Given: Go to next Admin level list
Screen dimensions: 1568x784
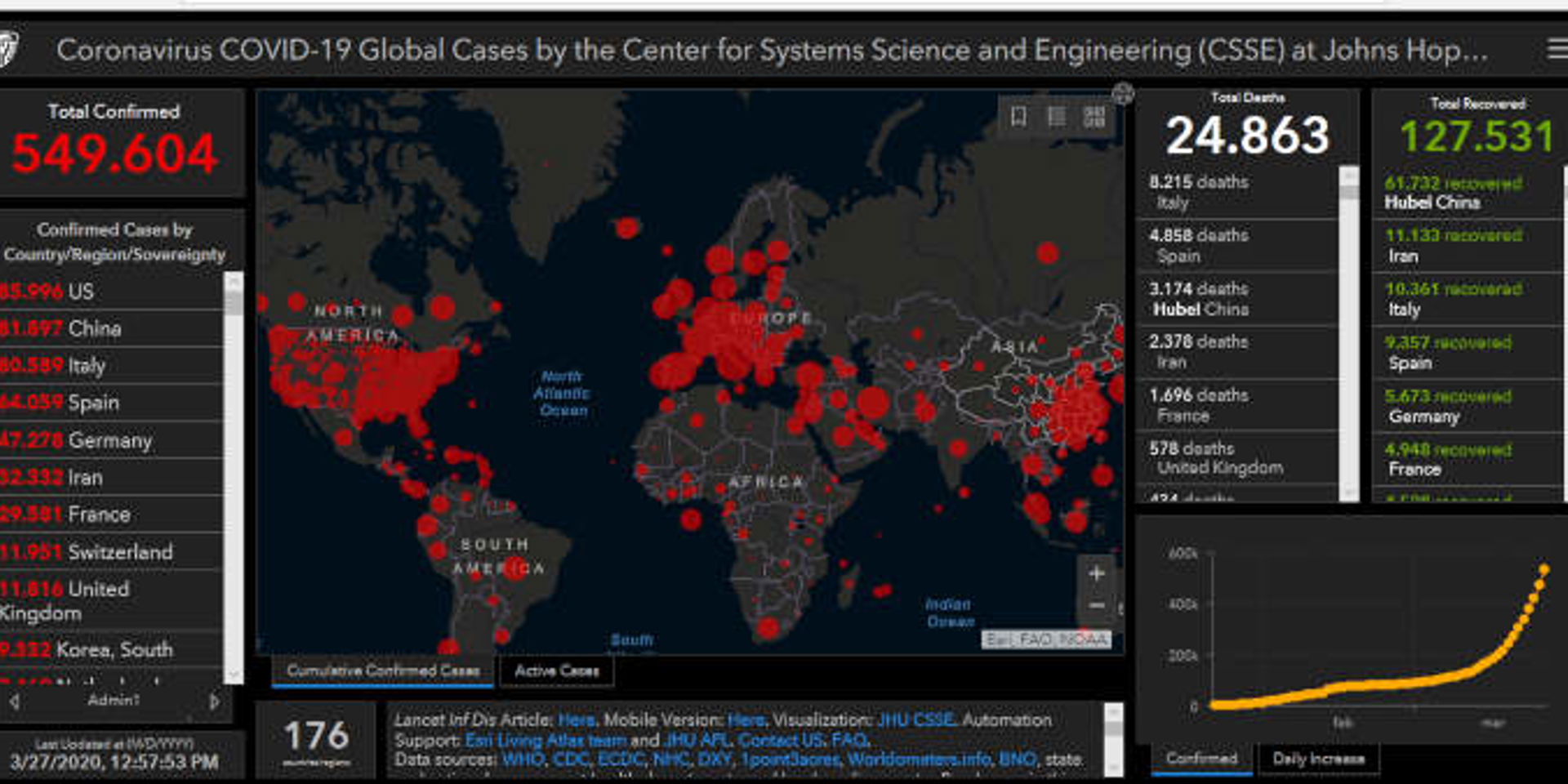Looking at the screenshot, I should (214, 701).
